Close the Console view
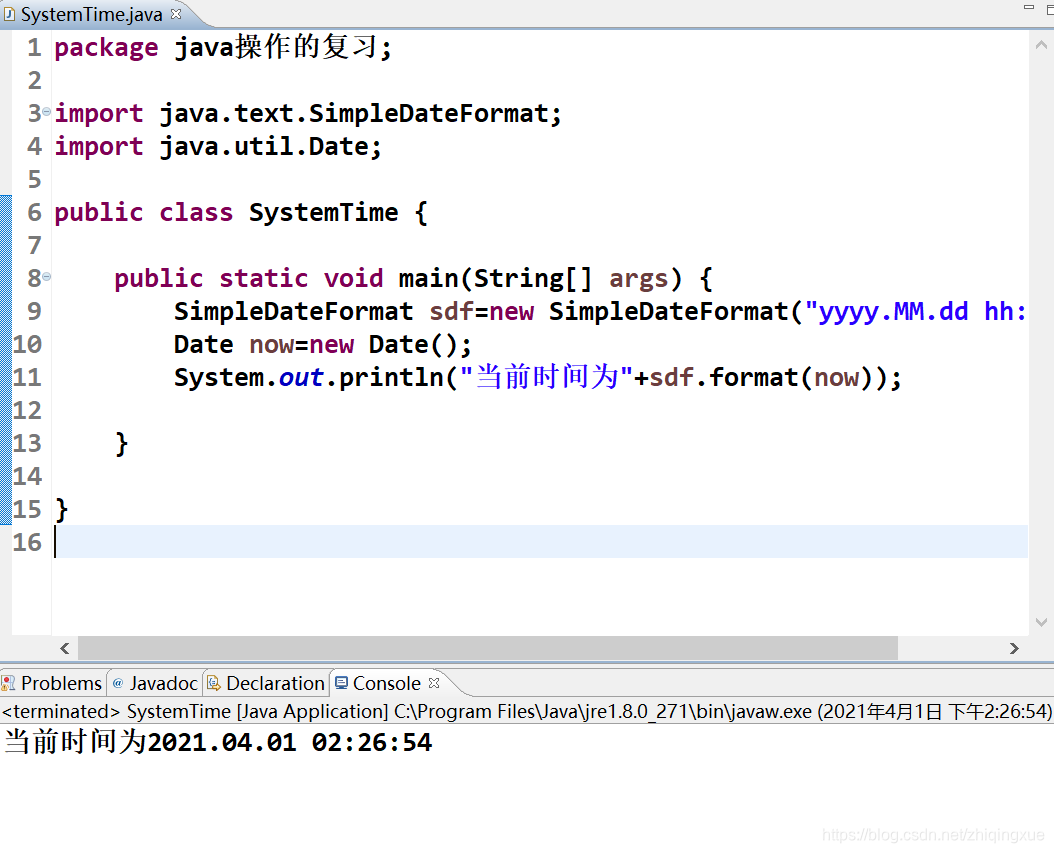 (x=434, y=683)
